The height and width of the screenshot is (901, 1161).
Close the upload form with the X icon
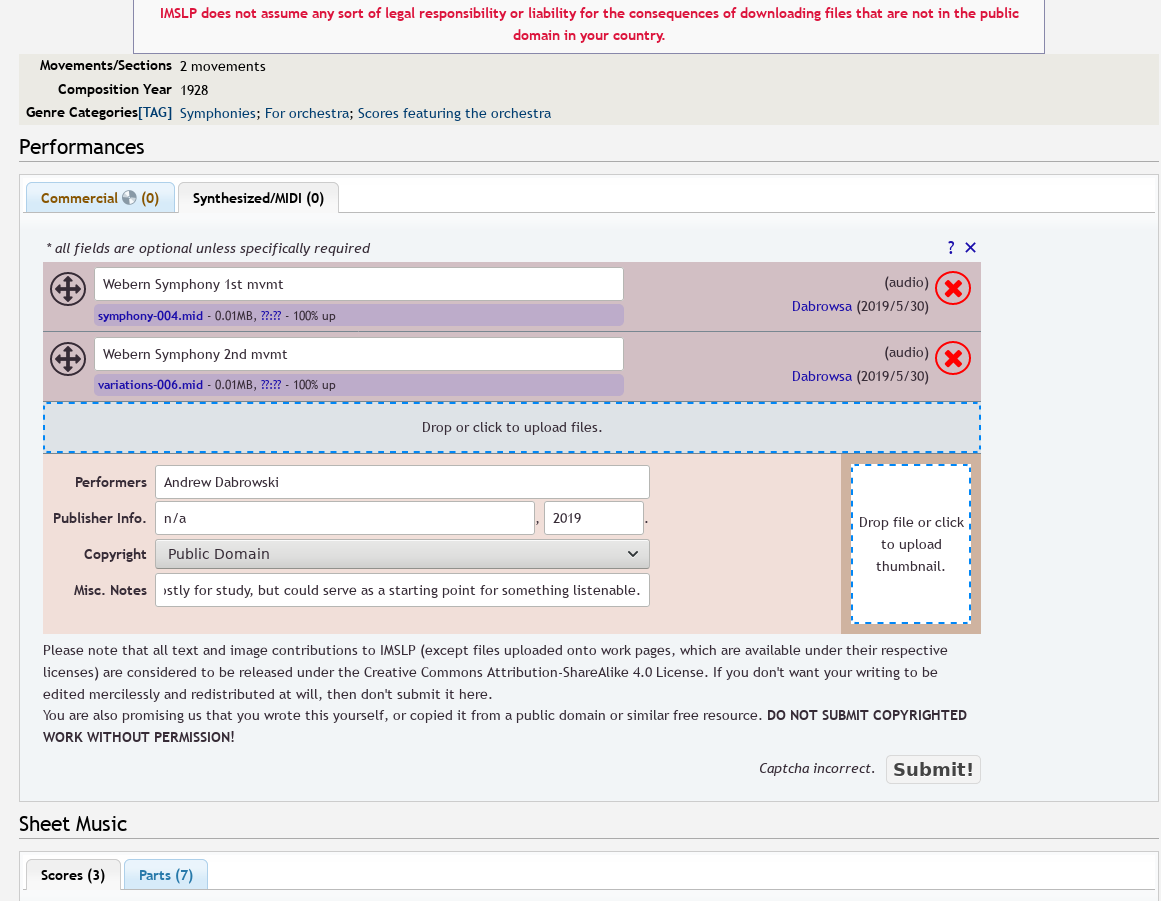tap(970, 247)
